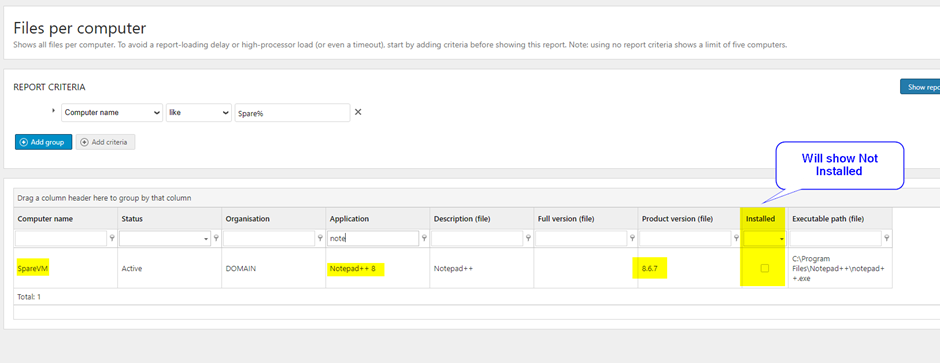Image resolution: width=940 pixels, height=363 pixels.
Task: Open filter menu icon for Description column
Action: click(x=528, y=238)
